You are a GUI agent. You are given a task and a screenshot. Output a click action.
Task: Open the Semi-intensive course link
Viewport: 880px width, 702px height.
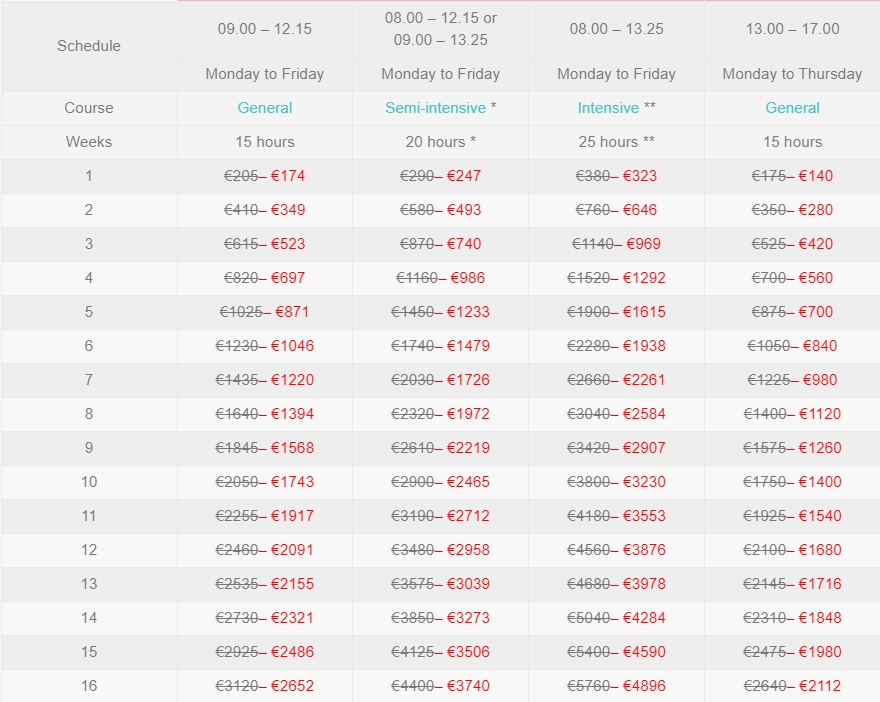pyautogui.click(x=436, y=108)
